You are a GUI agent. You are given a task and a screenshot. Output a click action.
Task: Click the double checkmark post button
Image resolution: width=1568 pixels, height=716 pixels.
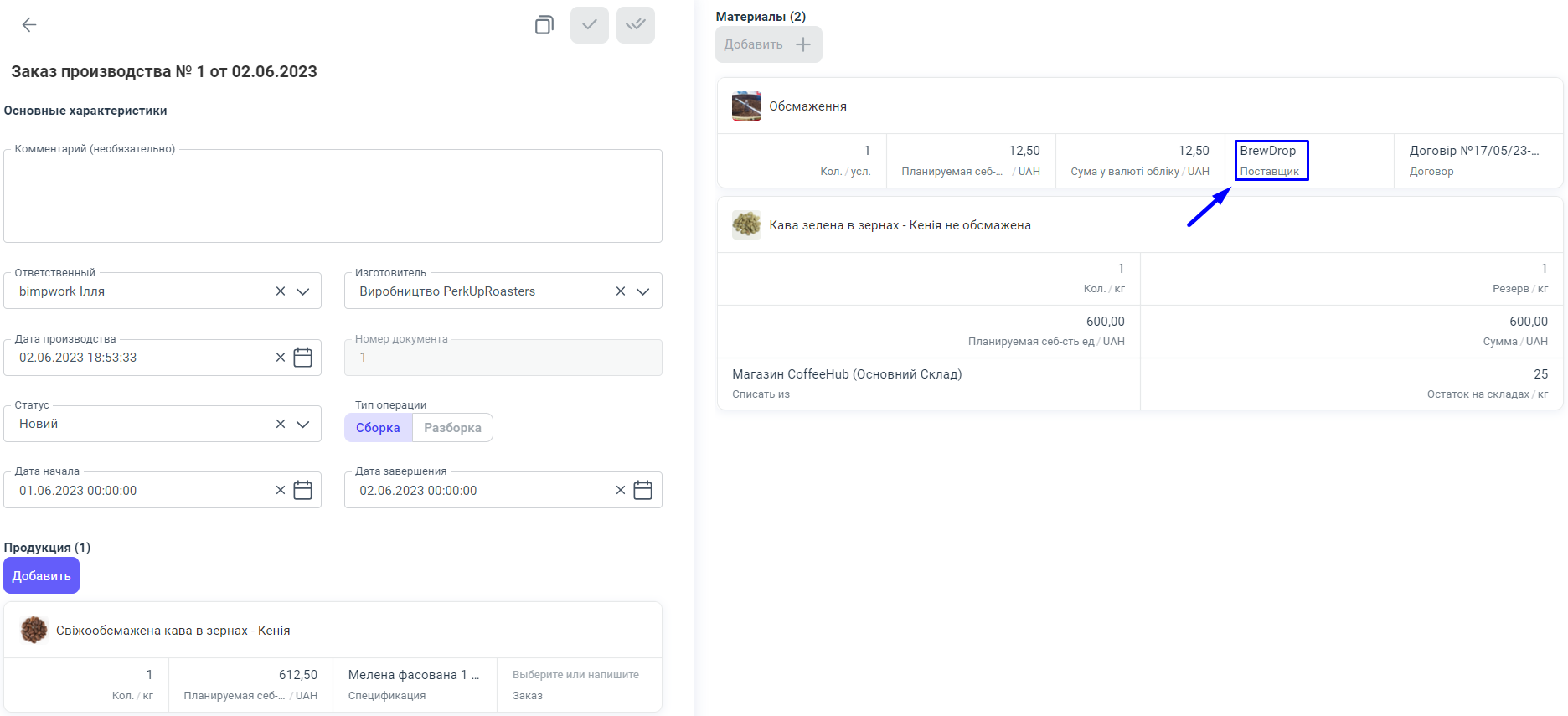pyautogui.click(x=636, y=25)
